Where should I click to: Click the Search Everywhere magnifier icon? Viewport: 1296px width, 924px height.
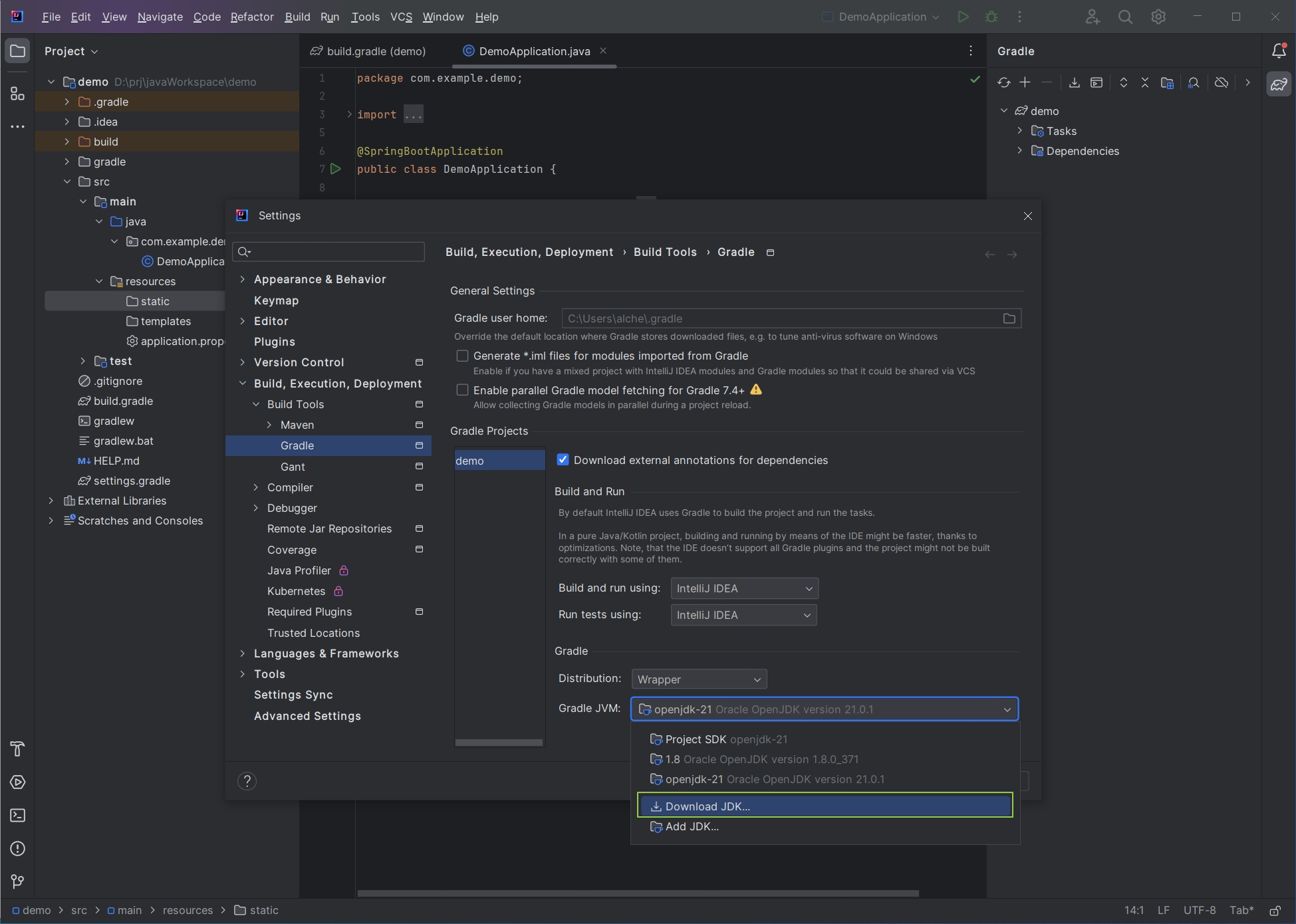(1124, 17)
